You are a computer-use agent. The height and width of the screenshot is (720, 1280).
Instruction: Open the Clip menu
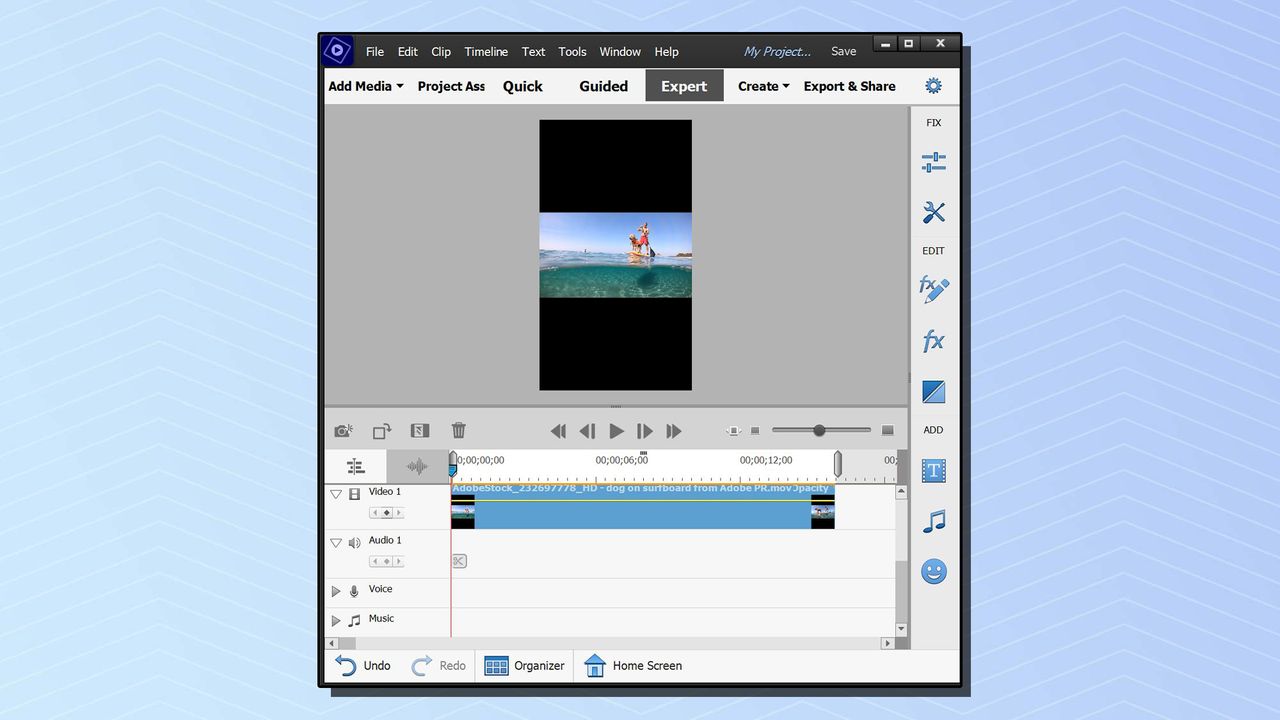(441, 52)
